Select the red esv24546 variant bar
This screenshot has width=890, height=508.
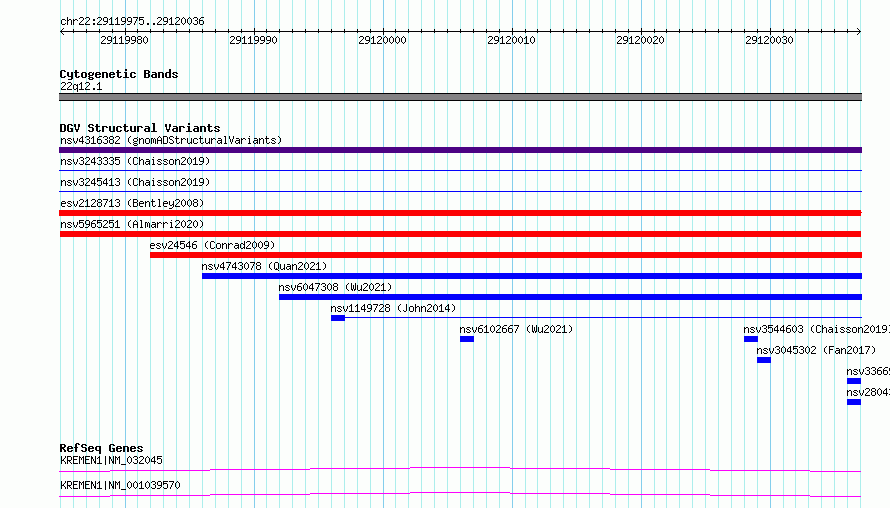[506, 255]
